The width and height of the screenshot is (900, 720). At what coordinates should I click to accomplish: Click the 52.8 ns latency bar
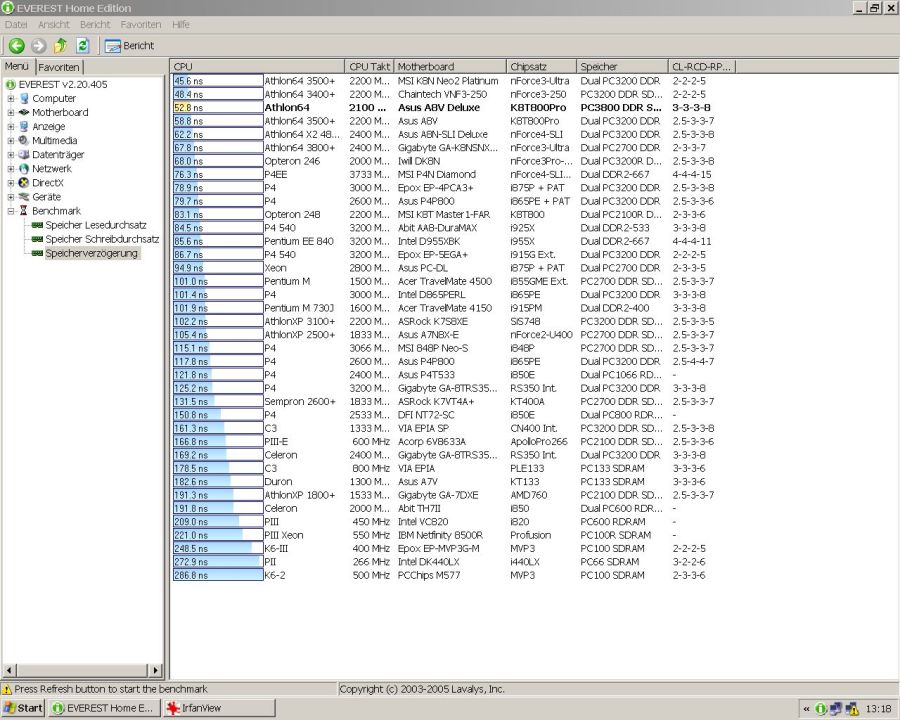click(x=218, y=108)
